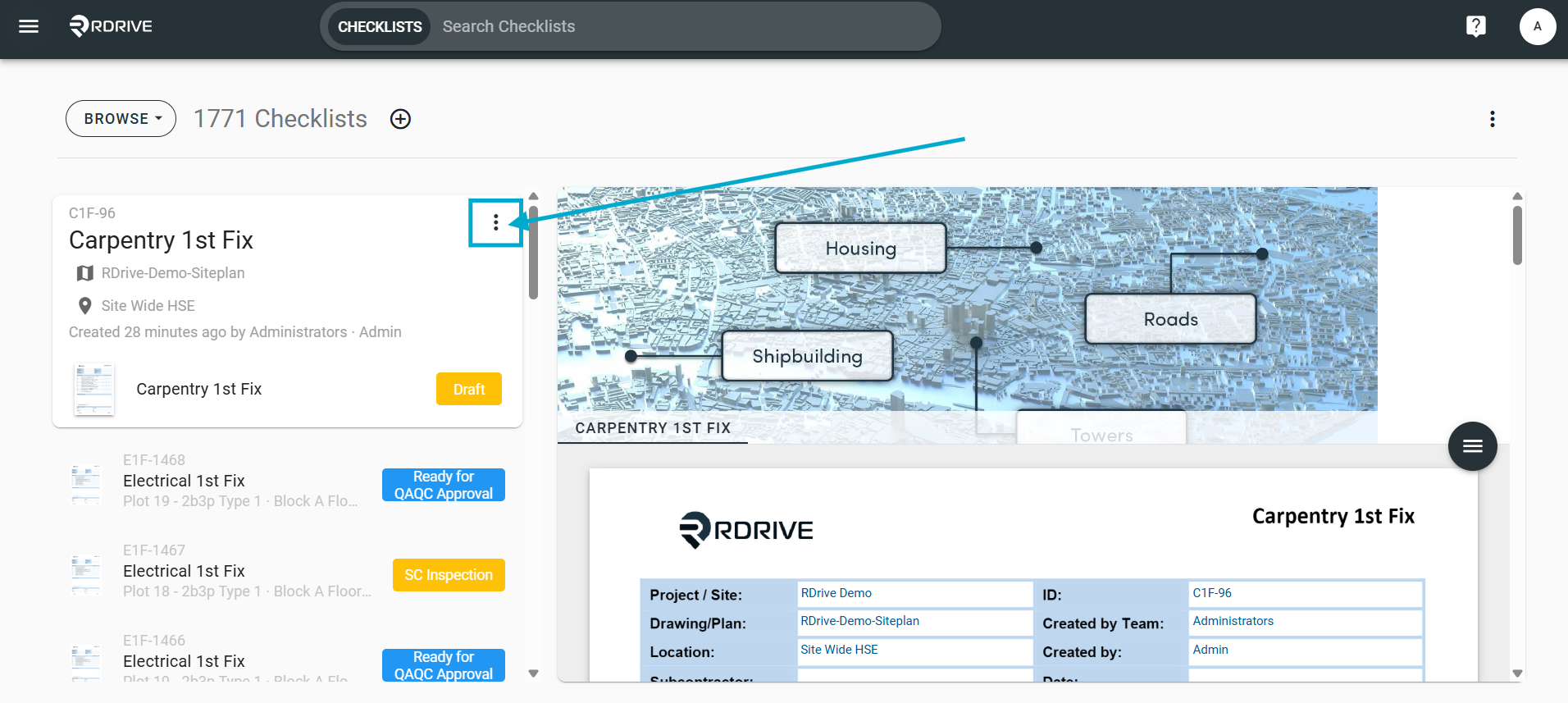Click the preview panel scrollbar up arrow

tap(1517, 196)
